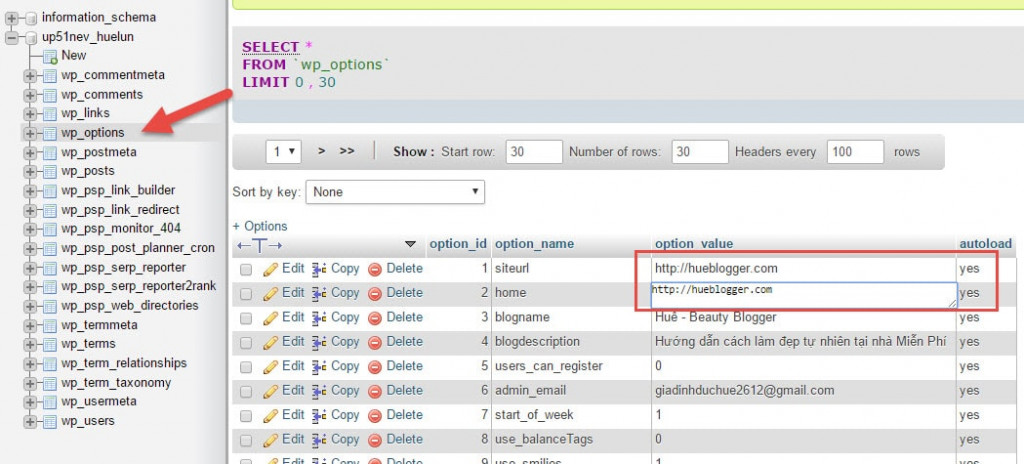
Task: Click the table icon next to wp_options
Action: (50, 133)
